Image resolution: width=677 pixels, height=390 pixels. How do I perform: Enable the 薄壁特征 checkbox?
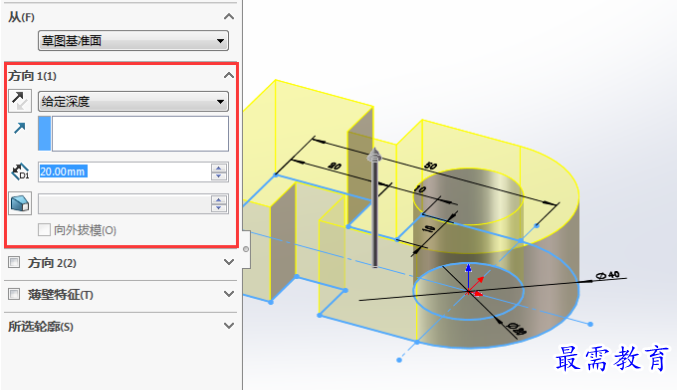click(x=14, y=294)
